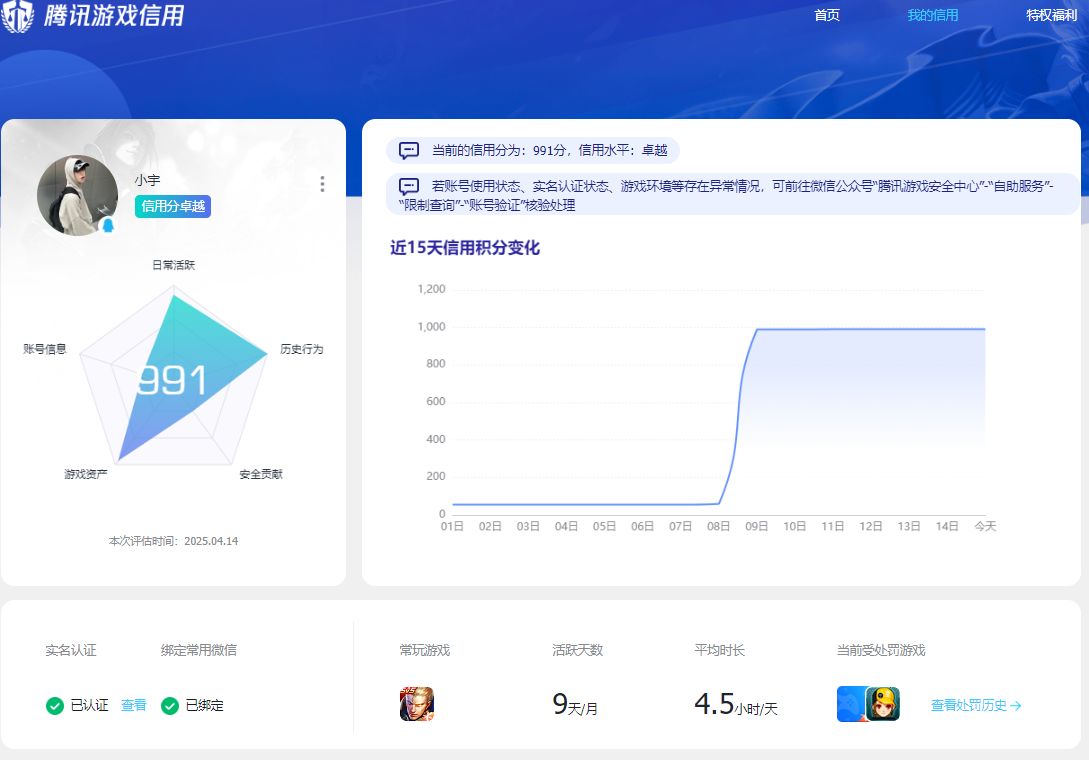Click the 绑定常用微信 label

(199, 650)
